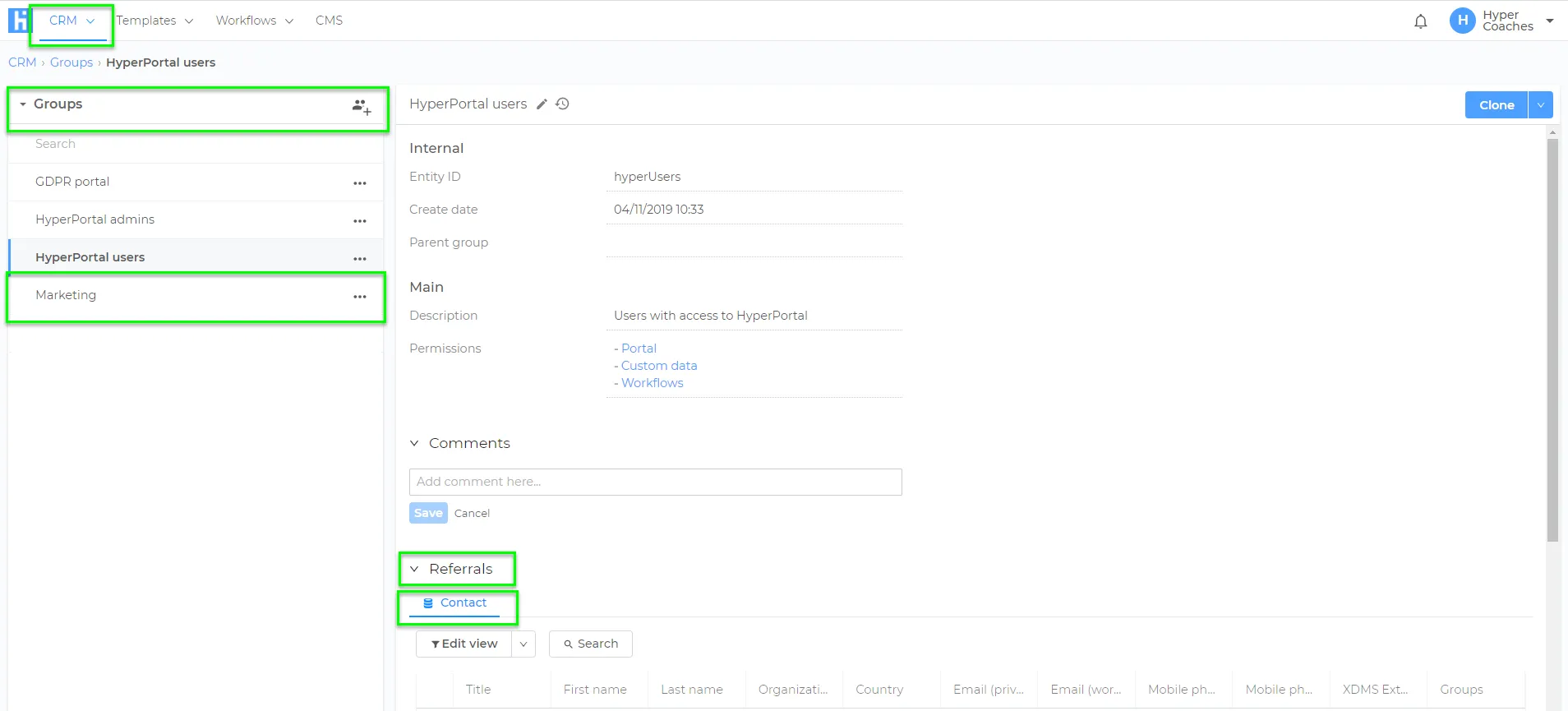Collapse the Referrals section
Screen dimensions: 1568x711
tap(414, 569)
